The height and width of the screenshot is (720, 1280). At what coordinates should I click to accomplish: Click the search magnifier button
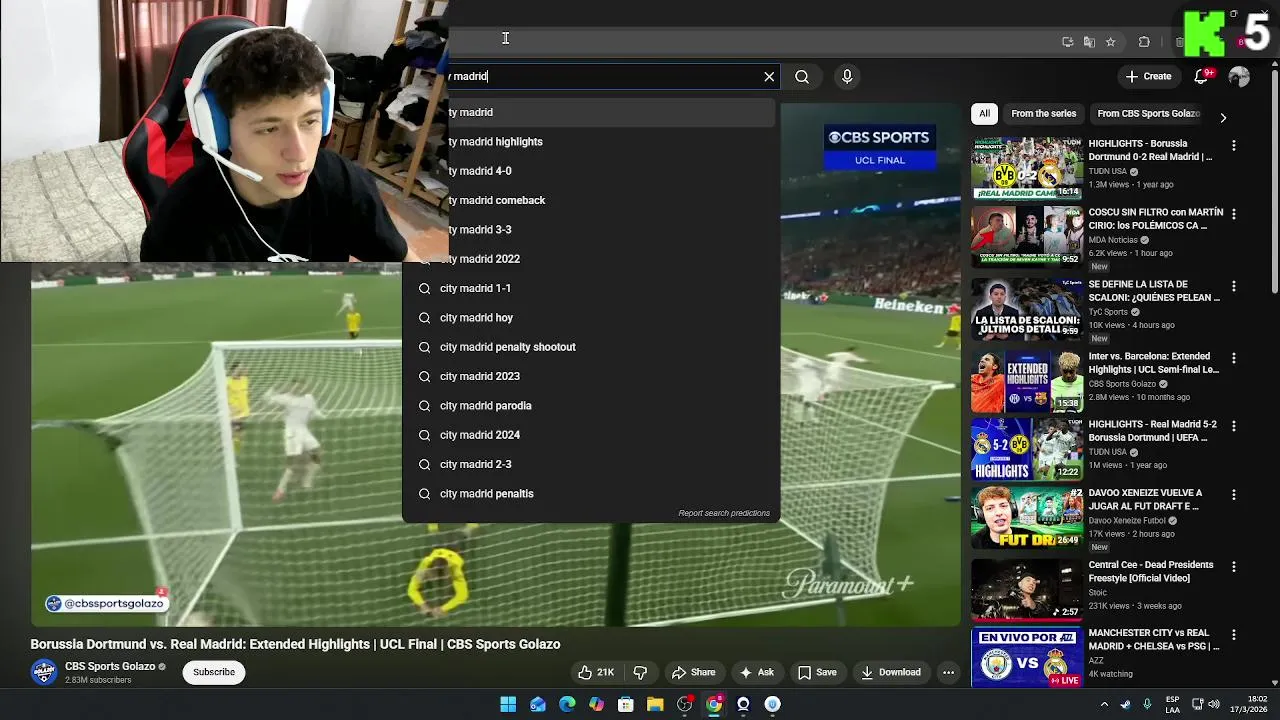click(x=802, y=76)
